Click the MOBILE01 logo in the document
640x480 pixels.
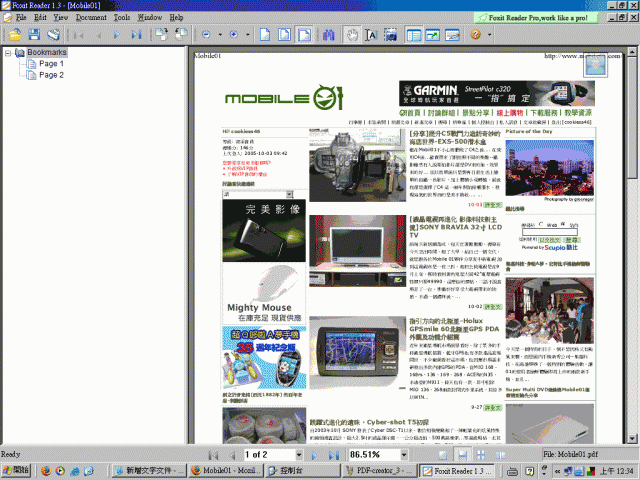coord(284,98)
